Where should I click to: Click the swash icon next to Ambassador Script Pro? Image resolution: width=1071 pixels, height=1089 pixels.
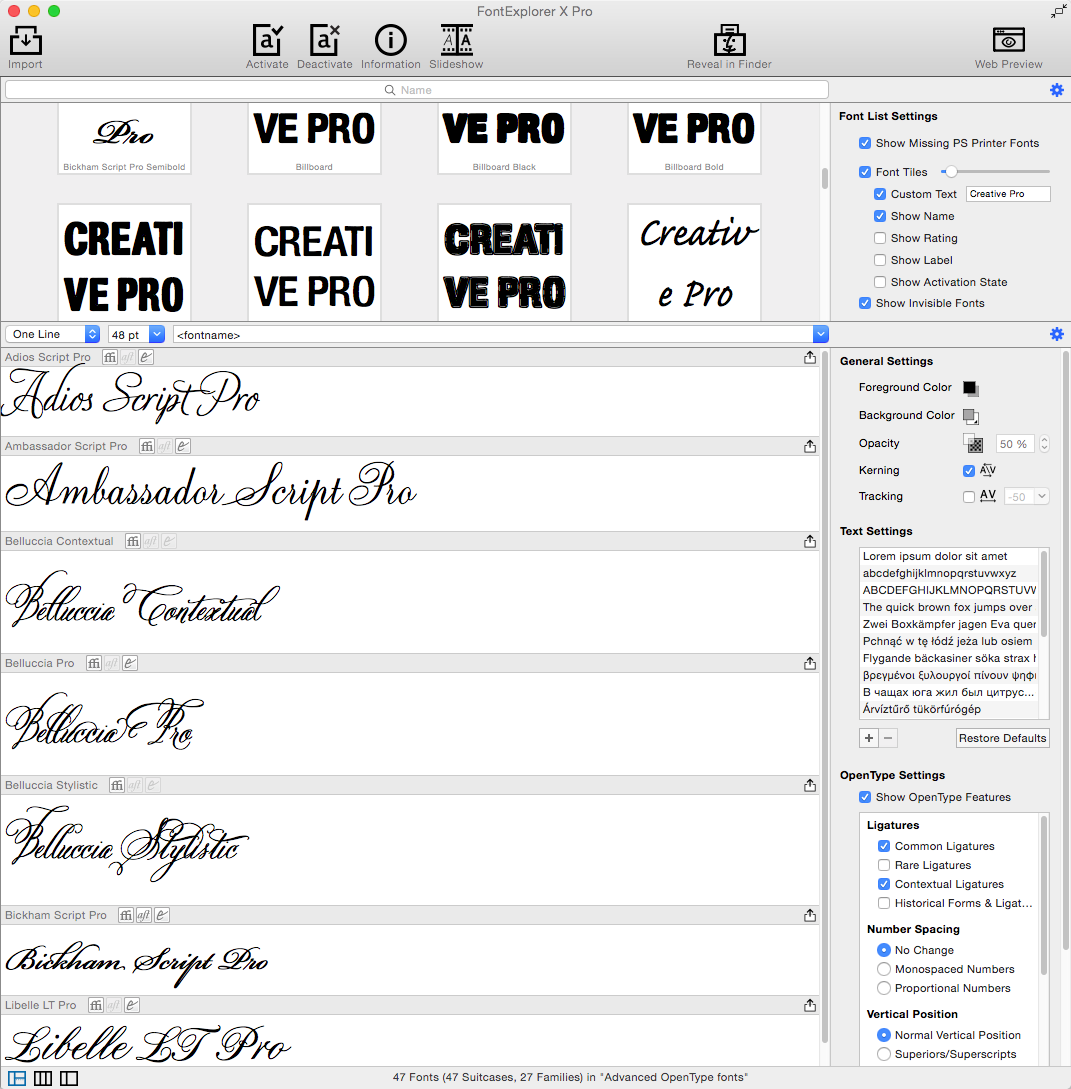point(183,446)
